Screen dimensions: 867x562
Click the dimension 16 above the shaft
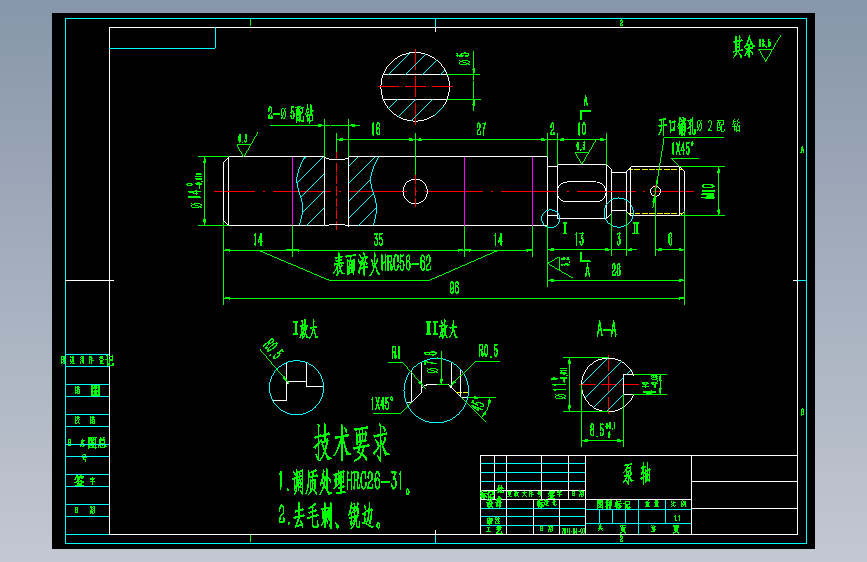pyautogui.click(x=375, y=129)
